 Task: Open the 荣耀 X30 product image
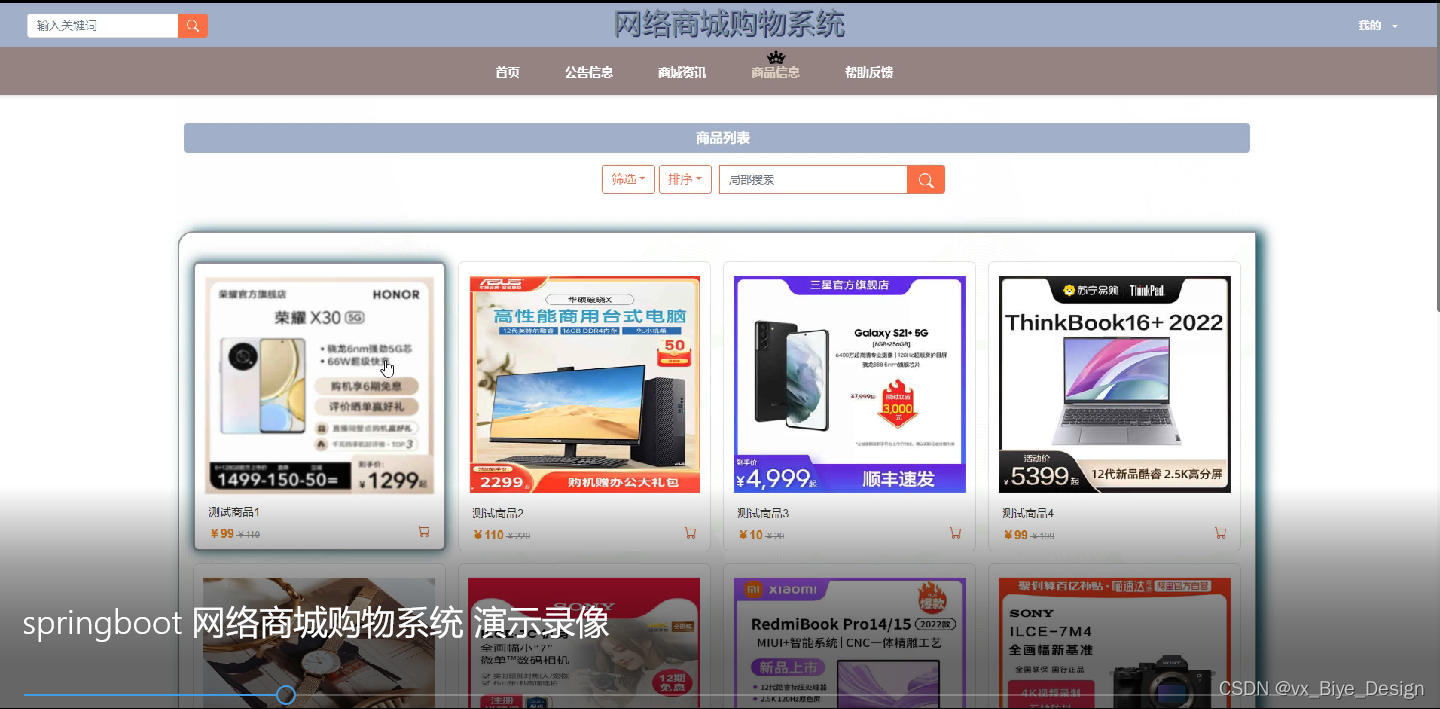click(319, 385)
